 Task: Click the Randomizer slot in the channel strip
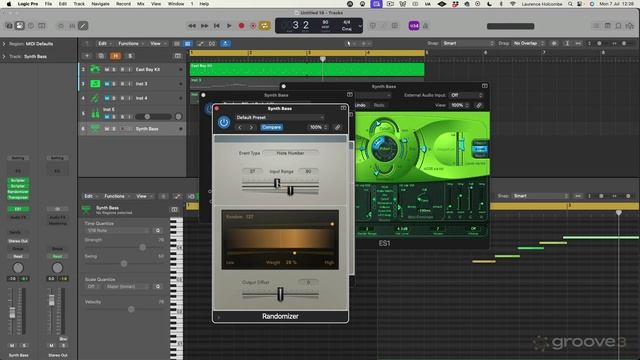pos(18,191)
